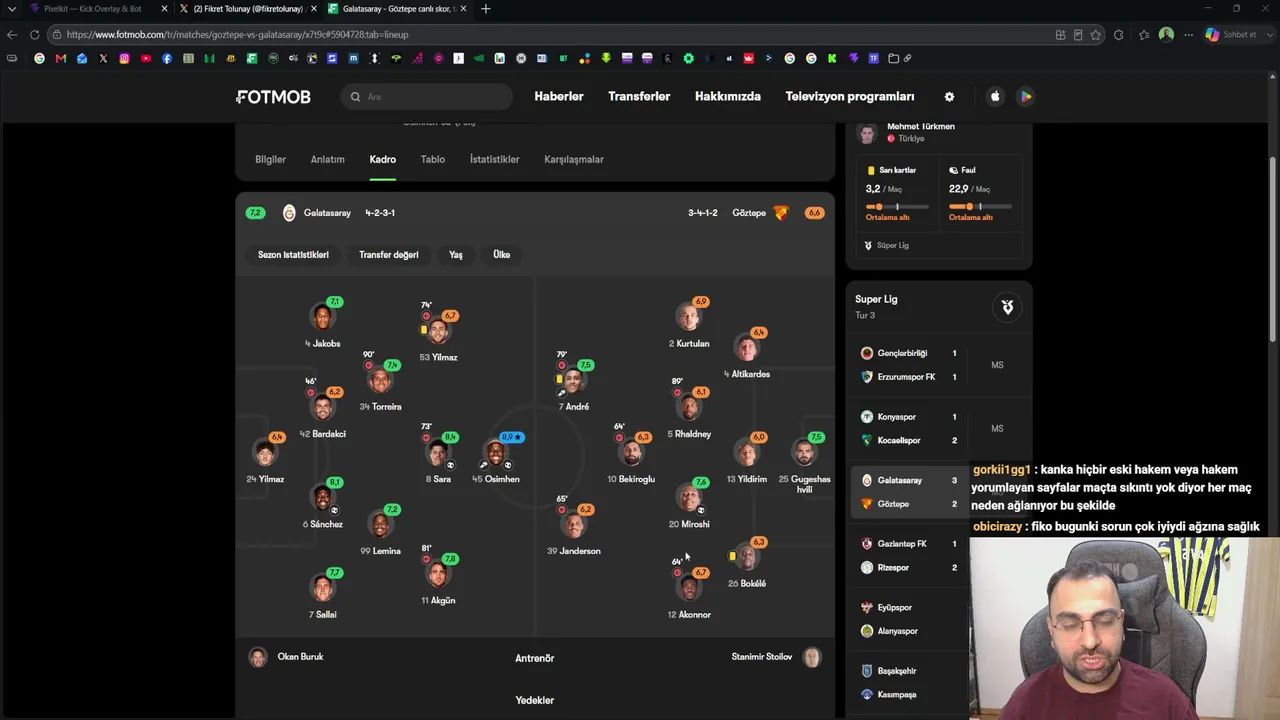1280x720 pixels.
Task: Open the Facebook bookmark
Action: [167, 58]
